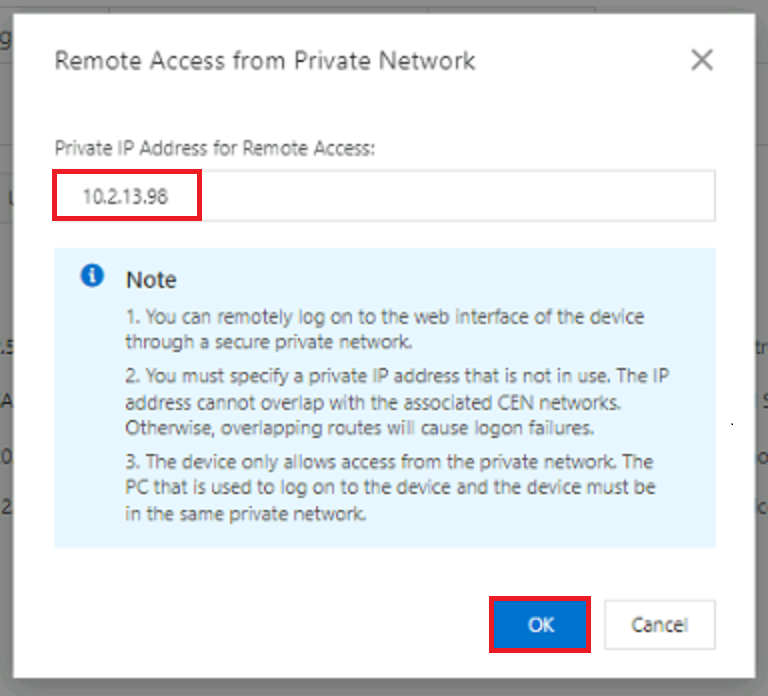
Task: Click note 3 starting "The device only allows"
Action: [x=390, y=462]
